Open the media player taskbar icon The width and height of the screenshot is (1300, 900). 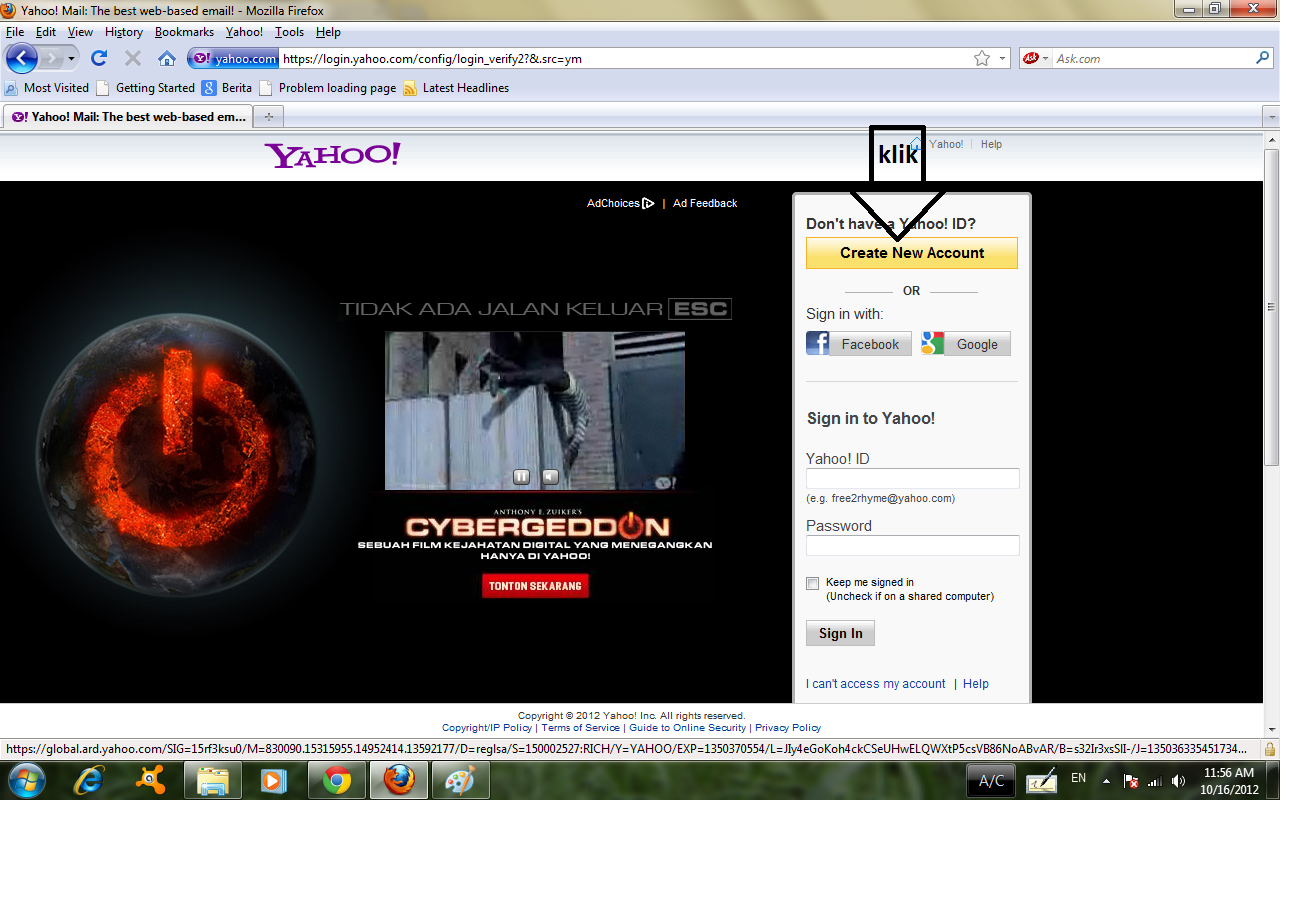click(x=274, y=780)
